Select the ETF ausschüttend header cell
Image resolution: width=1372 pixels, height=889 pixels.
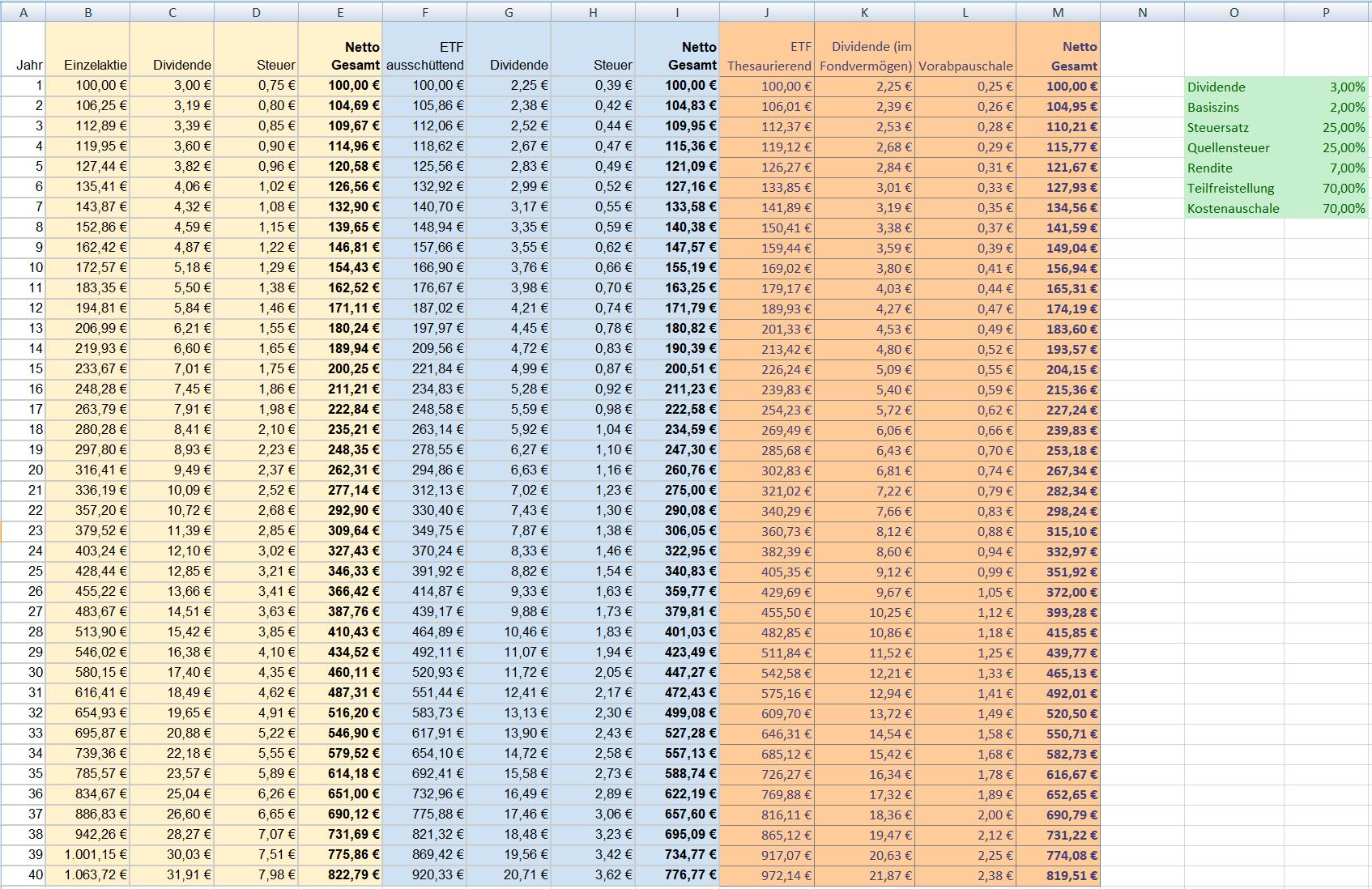pos(424,49)
